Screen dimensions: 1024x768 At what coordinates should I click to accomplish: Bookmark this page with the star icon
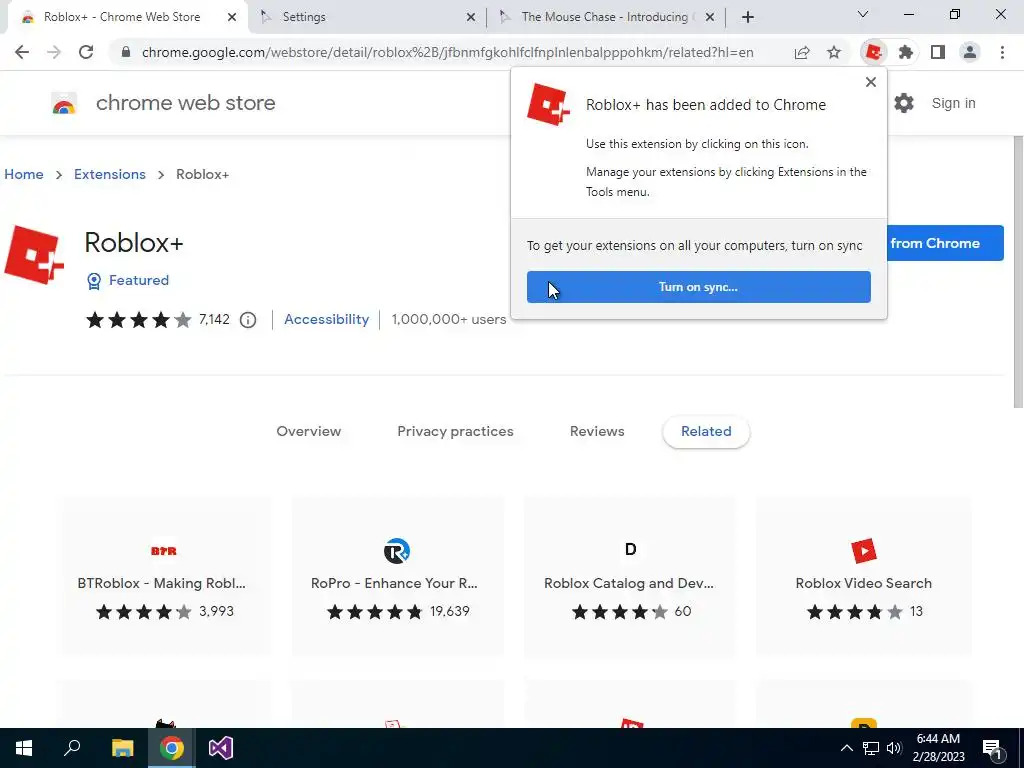click(834, 52)
